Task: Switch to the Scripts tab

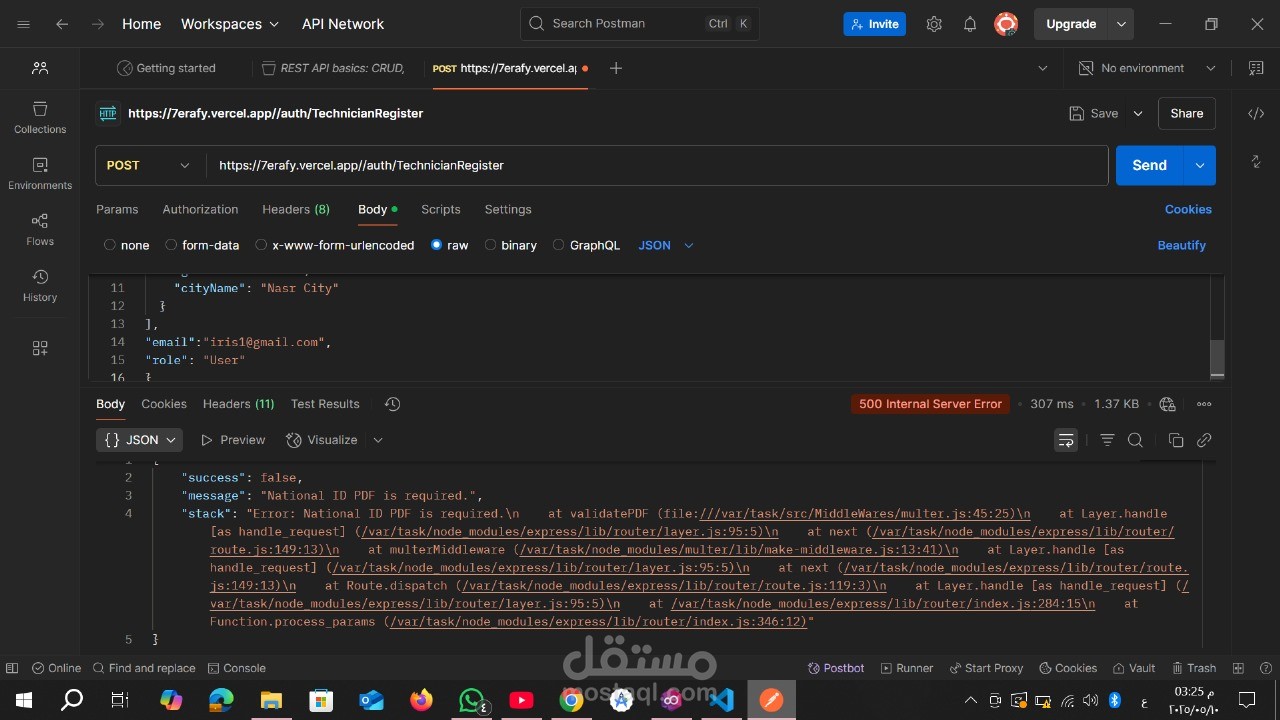Action: point(441,209)
